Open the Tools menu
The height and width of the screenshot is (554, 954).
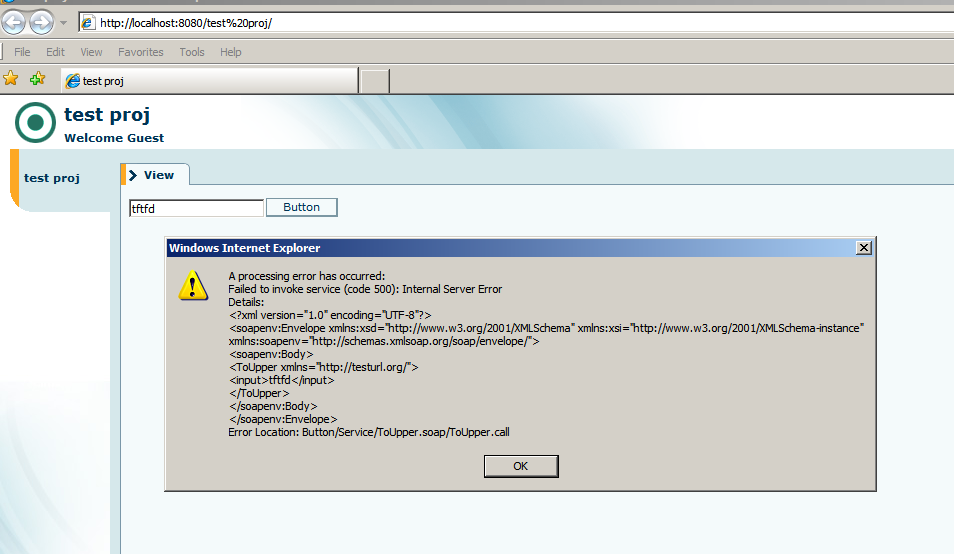click(192, 52)
